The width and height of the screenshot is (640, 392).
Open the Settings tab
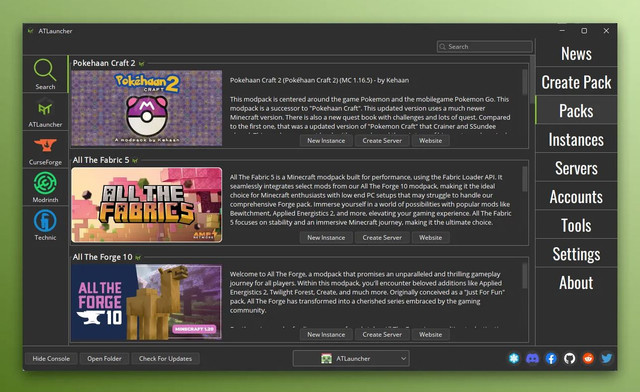[x=576, y=254]
